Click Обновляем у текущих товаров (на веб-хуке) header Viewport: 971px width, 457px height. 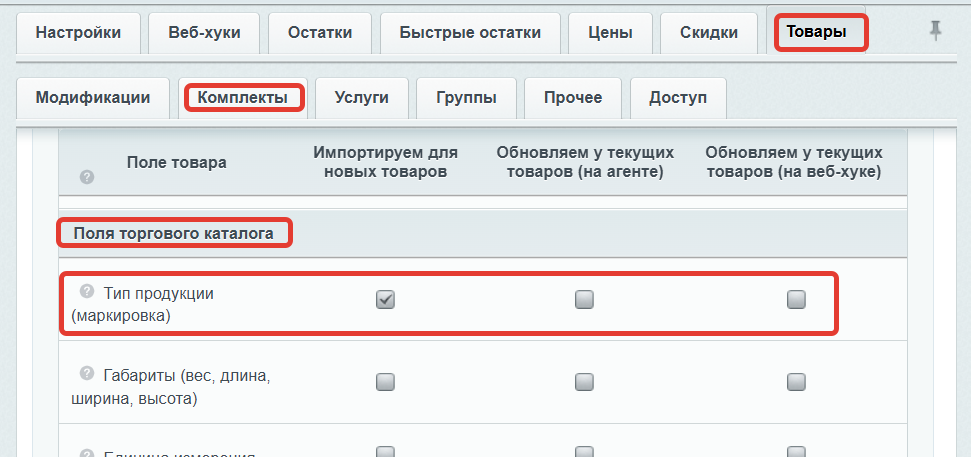(x=794, y=162)
